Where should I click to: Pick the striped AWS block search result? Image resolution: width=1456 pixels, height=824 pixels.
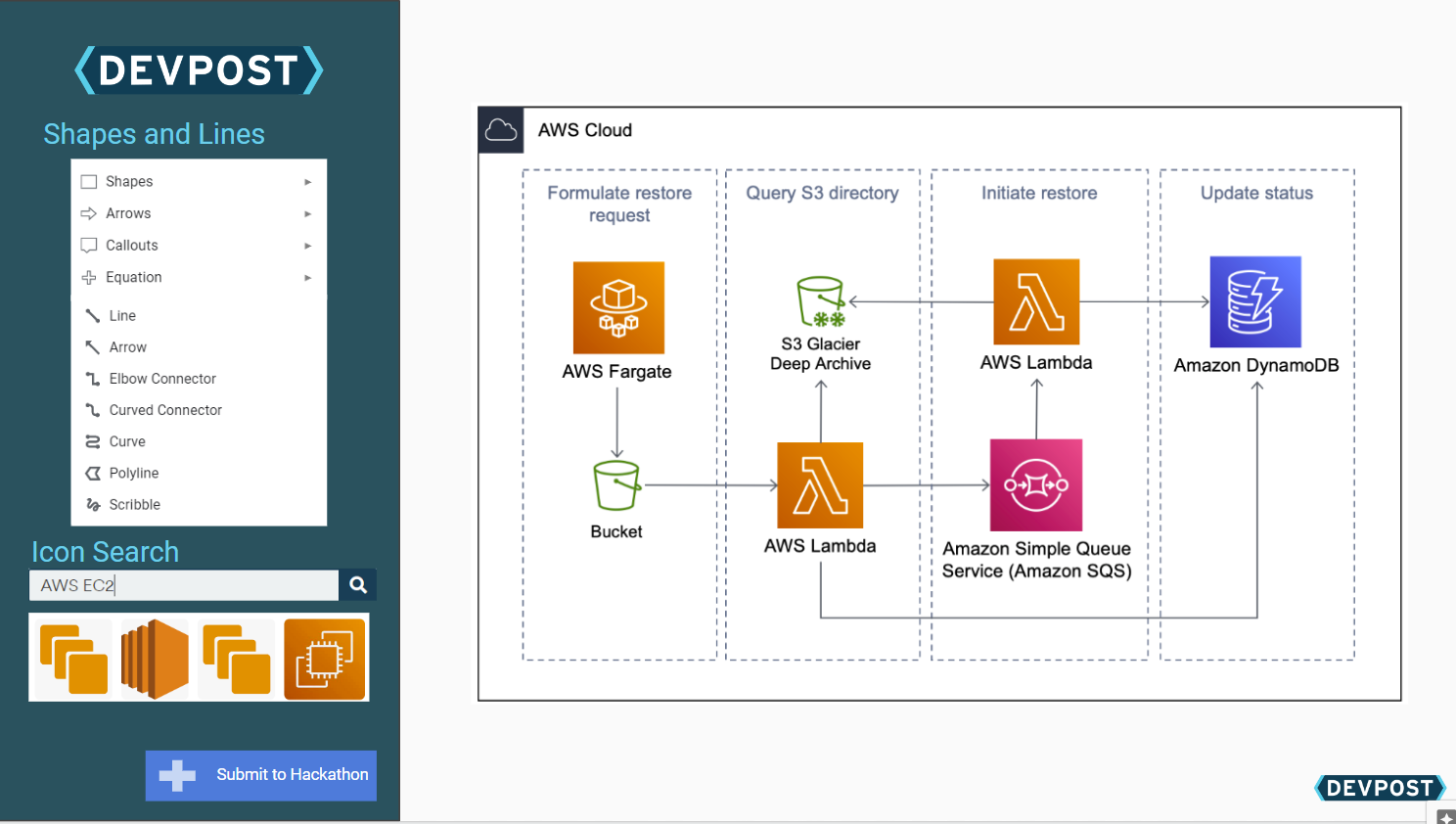coord(155,658)
